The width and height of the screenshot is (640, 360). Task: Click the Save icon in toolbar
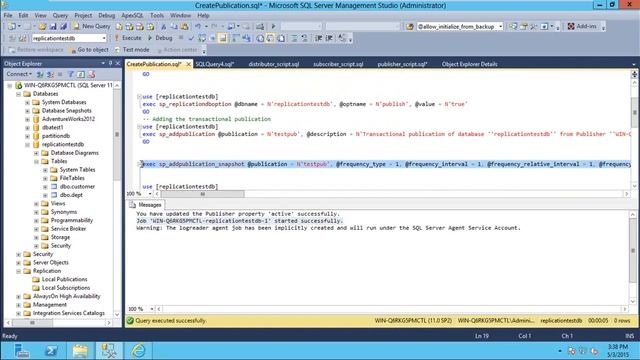[x=53, y=26]
